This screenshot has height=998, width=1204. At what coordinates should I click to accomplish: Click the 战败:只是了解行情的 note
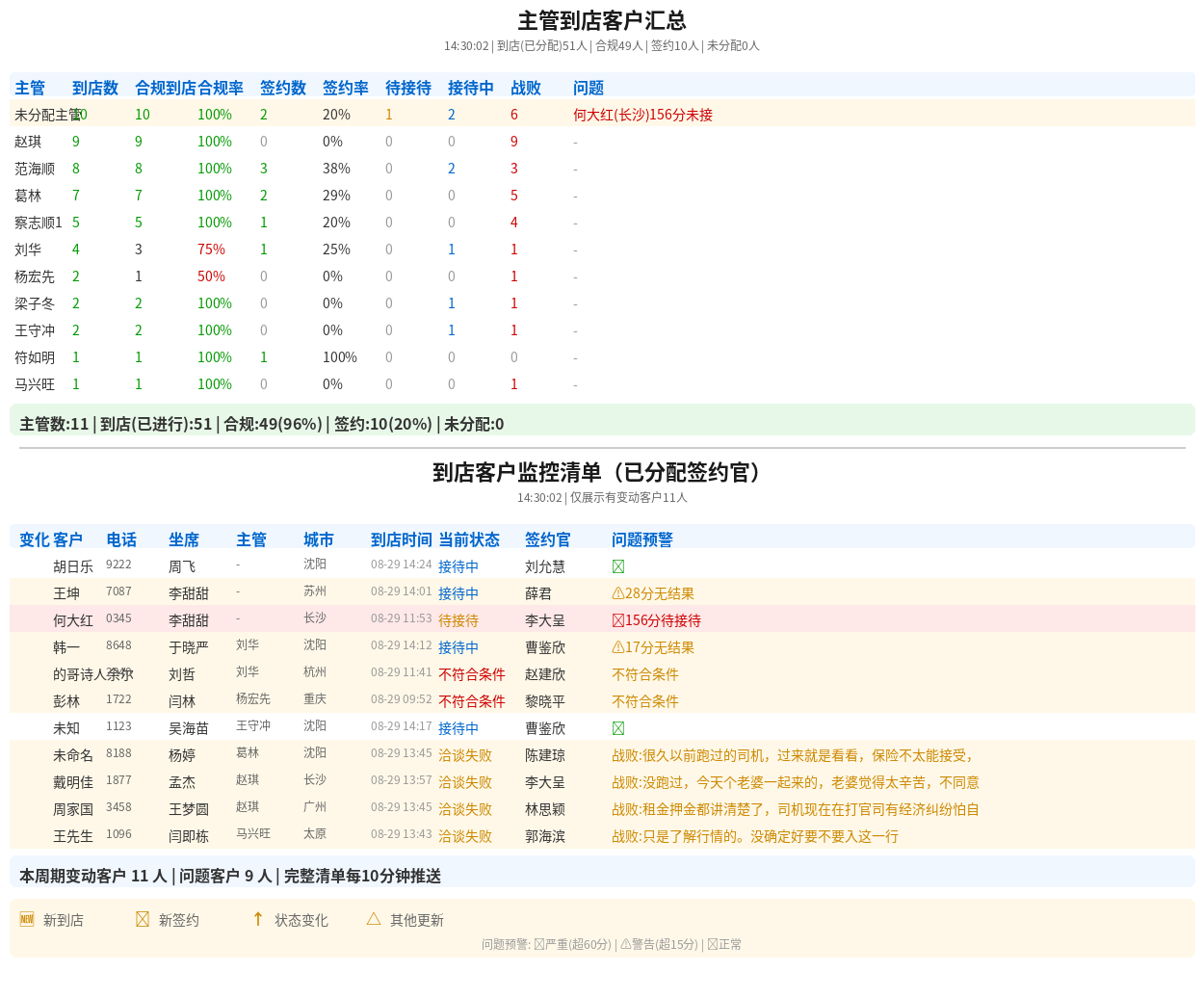coord(755,836)
